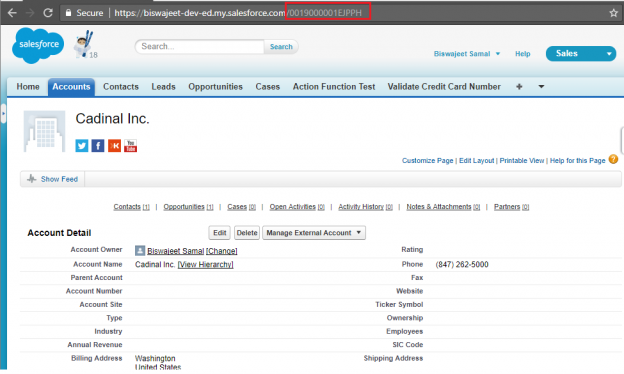The height and width of the screenshot is (374, 624).
Task: Click the orange help question mark icon
Action: [x=614, y=160]
